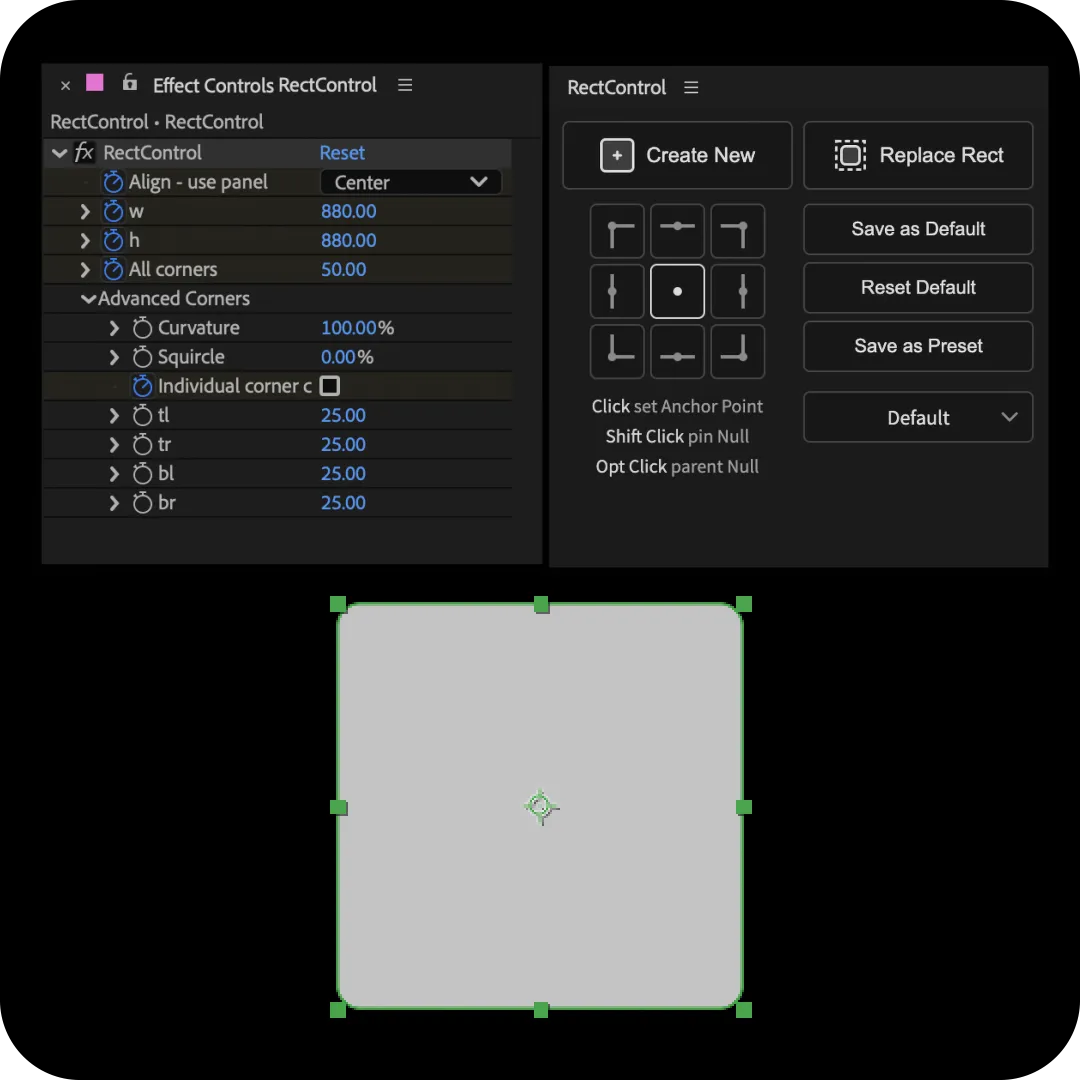This screenshot has width=1080, height=1080.
Task: Set anchor point to bottom-right corner
Action: tap(738, 351)
